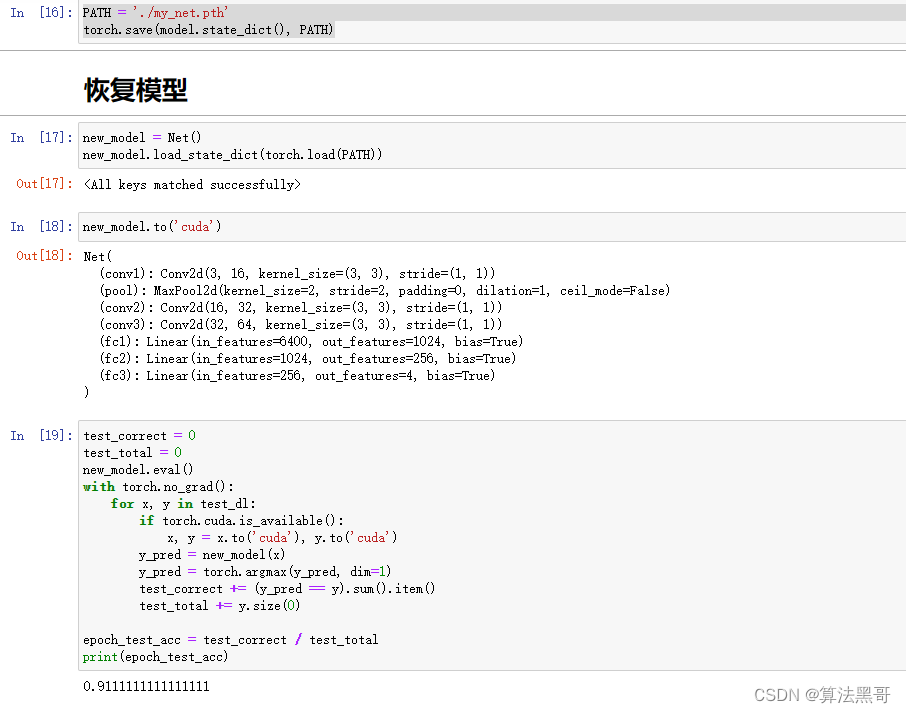The image size is (906, 713).
Task: Click the line "x, y = x.to('cuda'), y.to('cuda')"
Action: click(283, 537)
